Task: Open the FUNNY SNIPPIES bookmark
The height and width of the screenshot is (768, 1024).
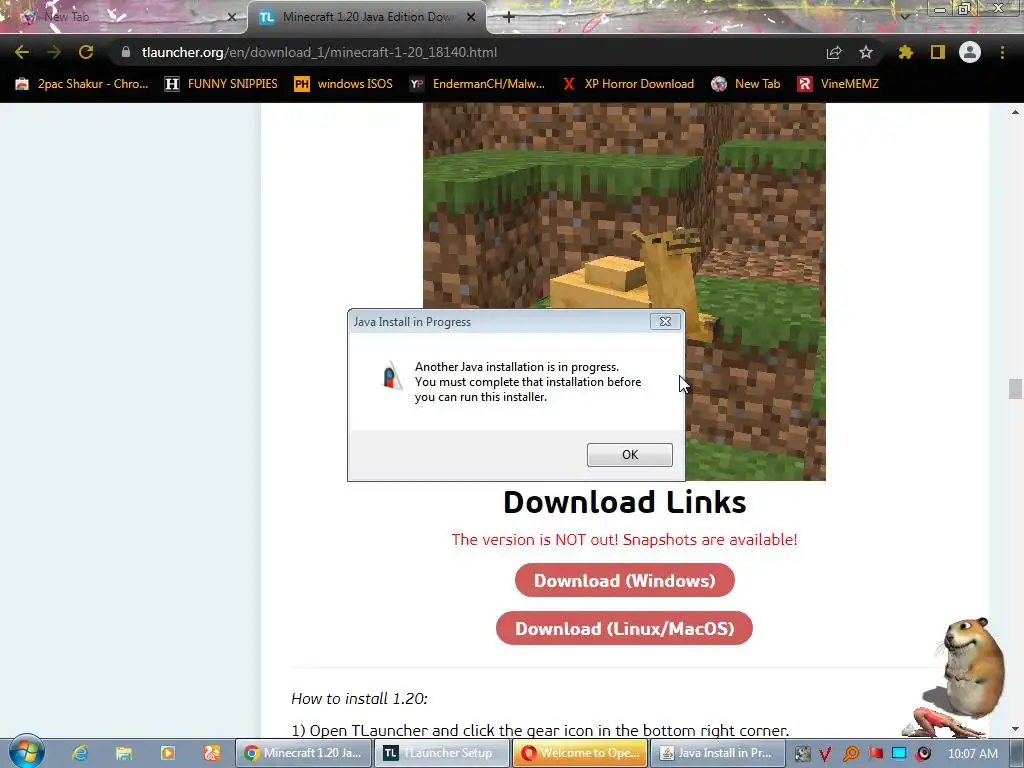Action: point(221,84)
